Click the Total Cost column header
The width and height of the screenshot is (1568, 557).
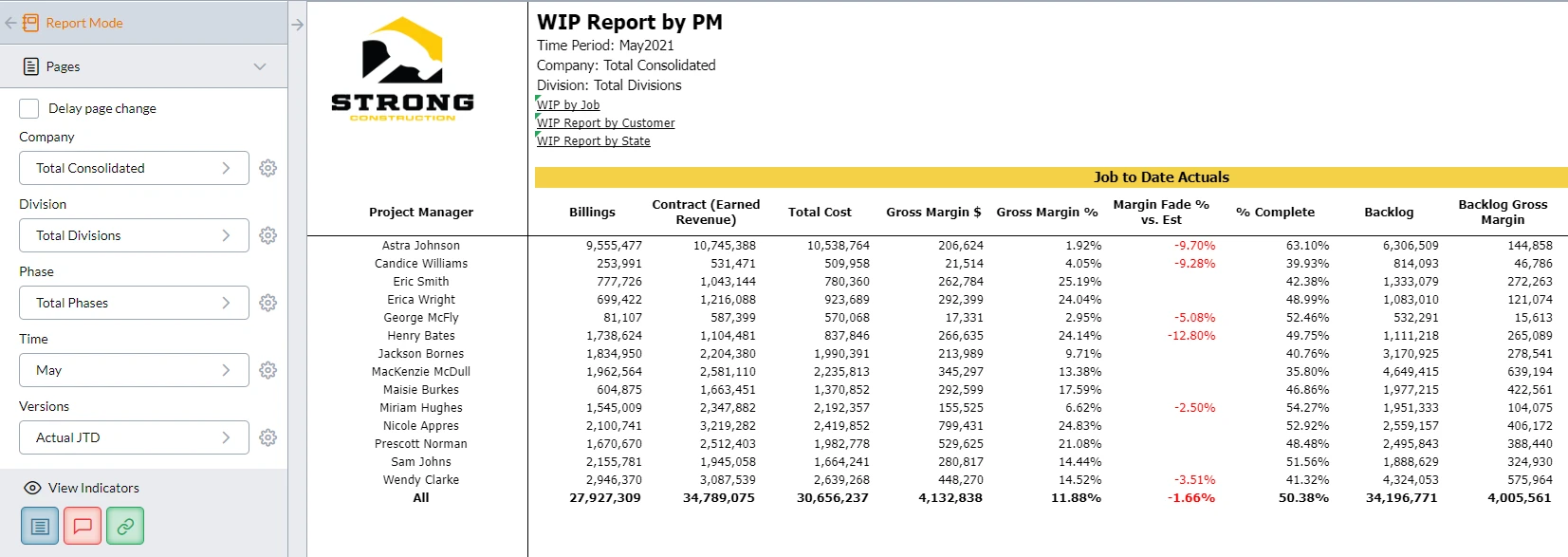820,213
